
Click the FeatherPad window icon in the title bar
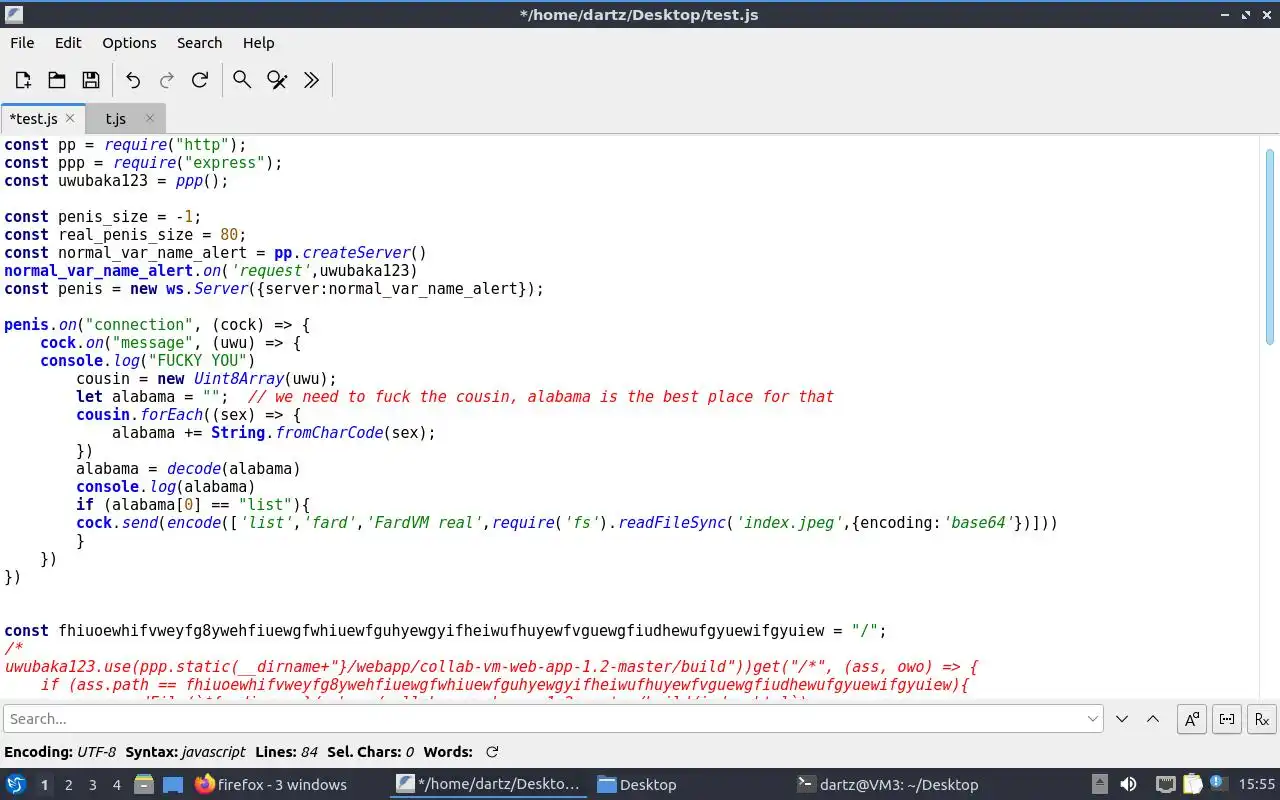pyautogui.click(x=12, y=14)
